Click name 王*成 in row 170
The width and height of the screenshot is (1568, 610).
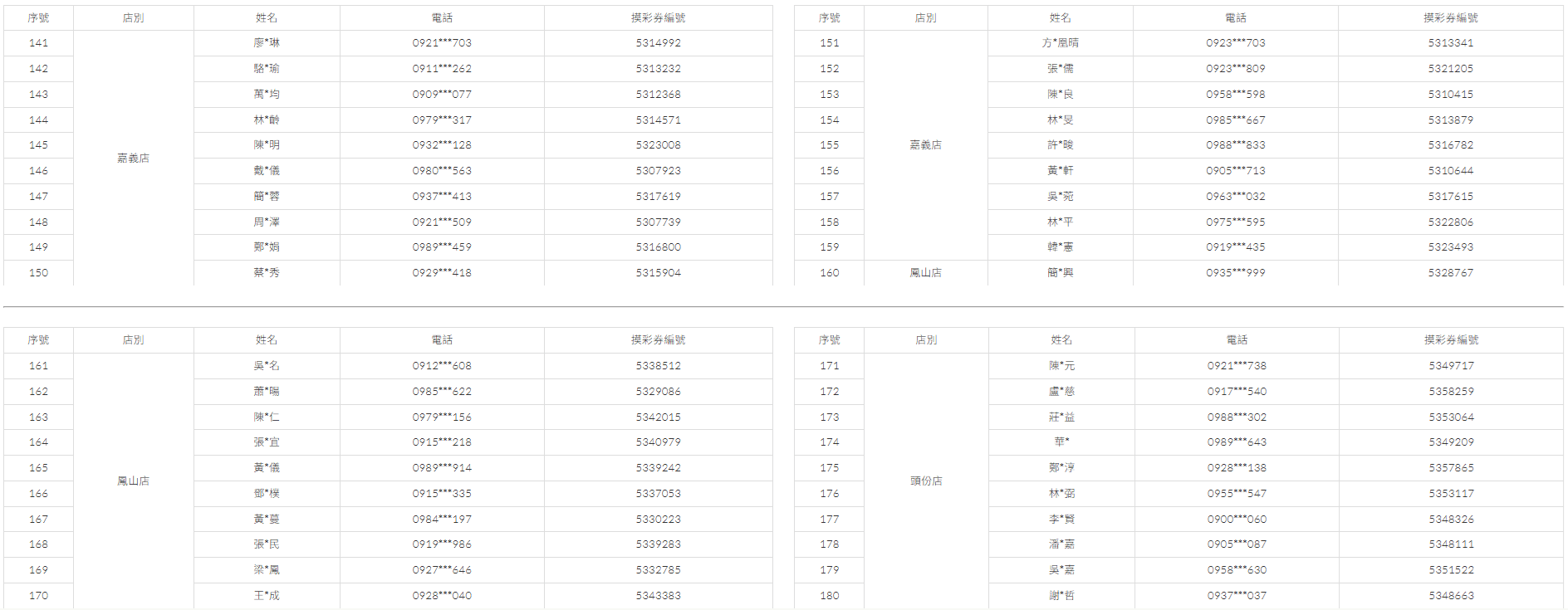coord(267,596)
